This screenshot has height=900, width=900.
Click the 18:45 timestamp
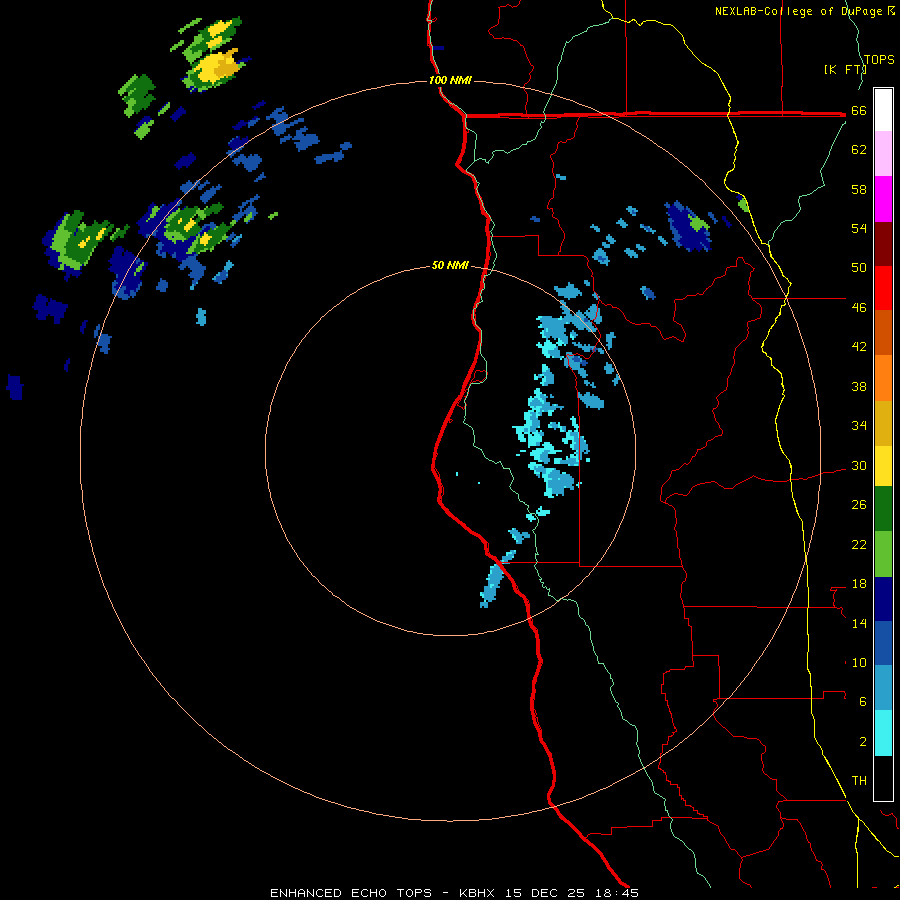[x=617, y=893]
